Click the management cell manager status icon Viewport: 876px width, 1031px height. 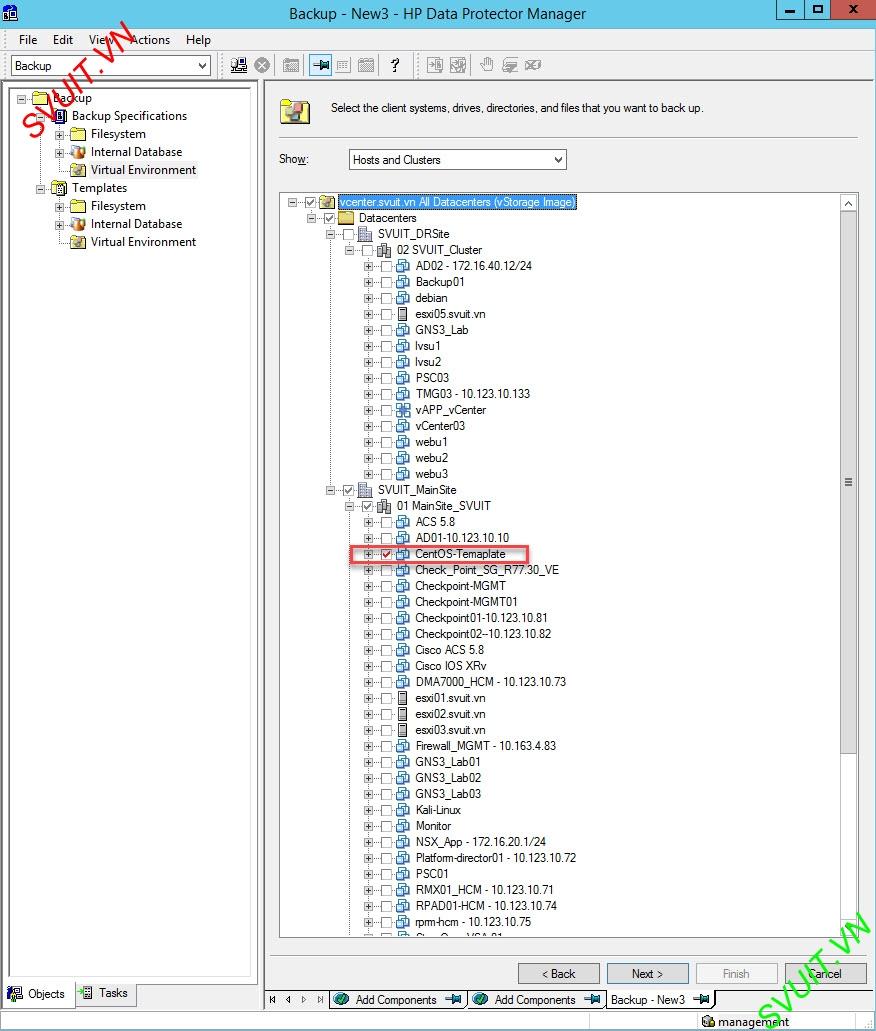tap(708, 1021)
